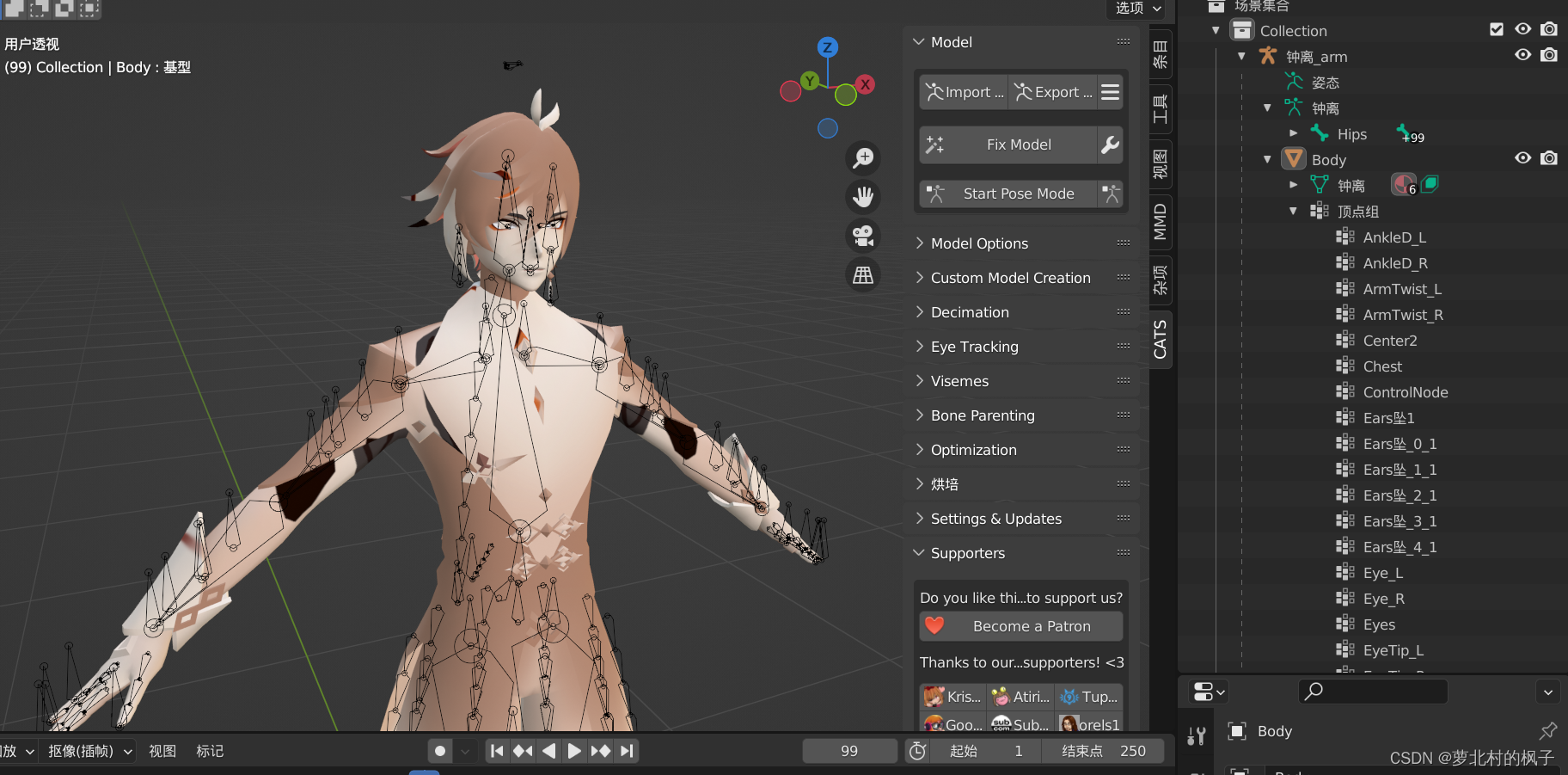
Task: Click the Body mesh triangle icon
Action: pyautogui.click(x=1293, y=159)
